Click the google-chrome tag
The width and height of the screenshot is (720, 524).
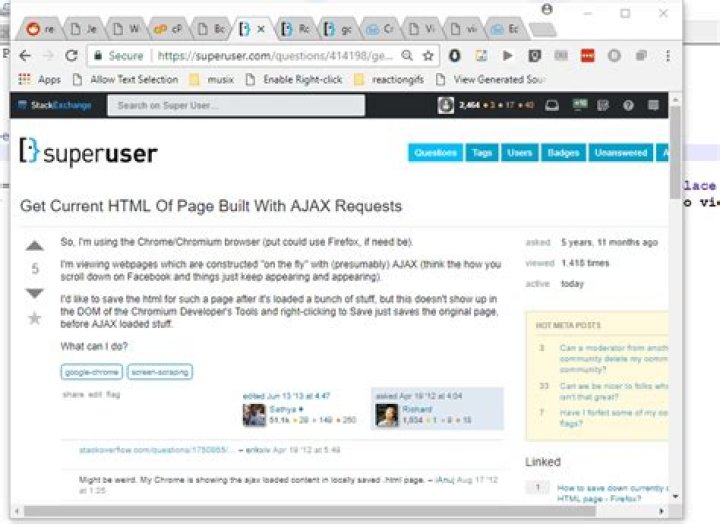click(92, 372)
